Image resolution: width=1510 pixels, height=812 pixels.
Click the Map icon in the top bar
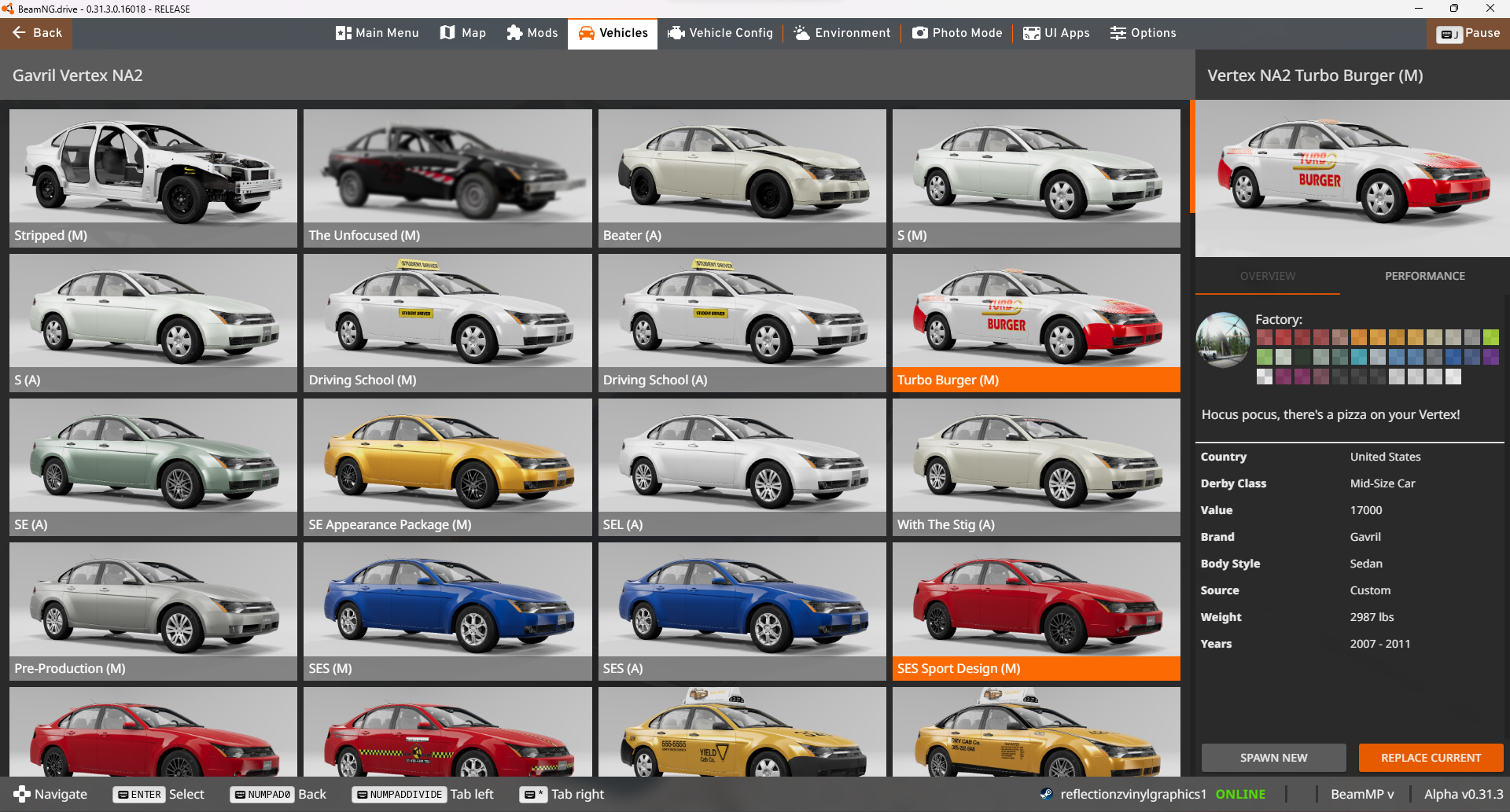(447, 33)
